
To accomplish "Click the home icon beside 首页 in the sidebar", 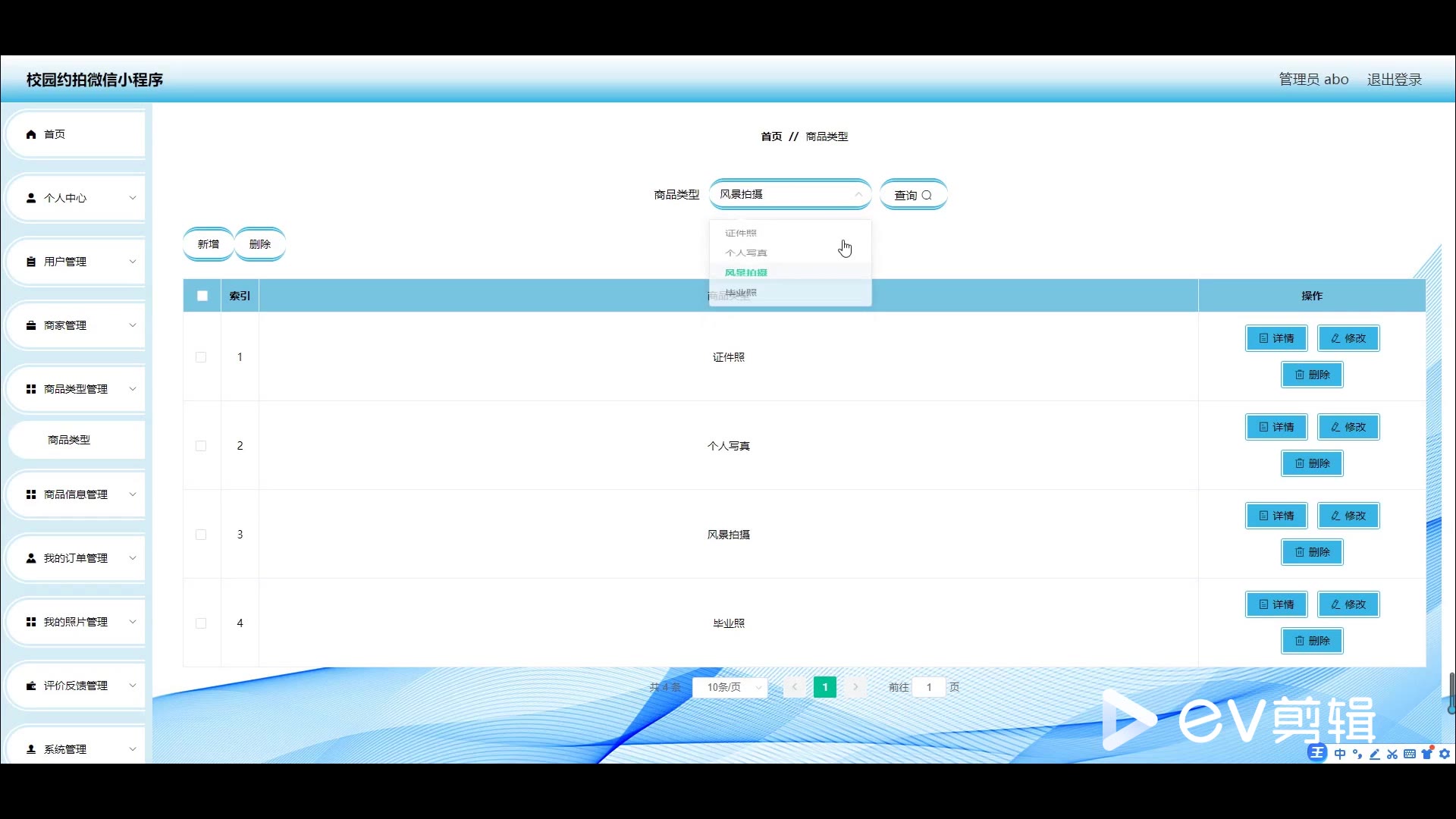I will 31,134.
